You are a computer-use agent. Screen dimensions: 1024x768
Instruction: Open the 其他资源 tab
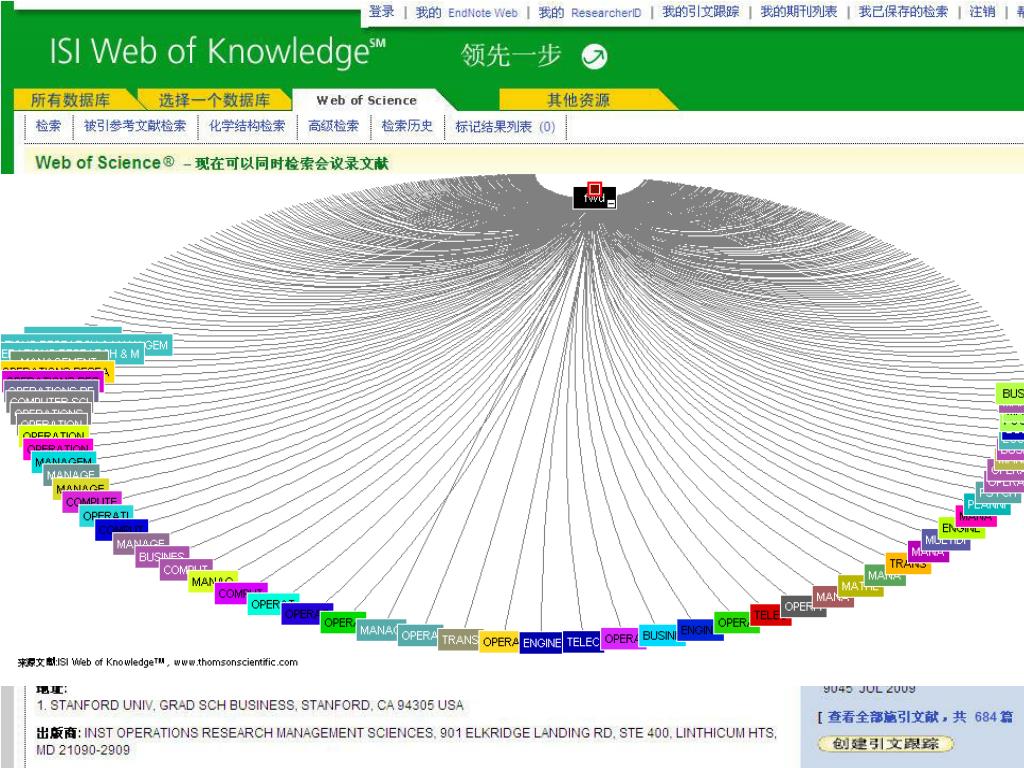pos(579,100)
